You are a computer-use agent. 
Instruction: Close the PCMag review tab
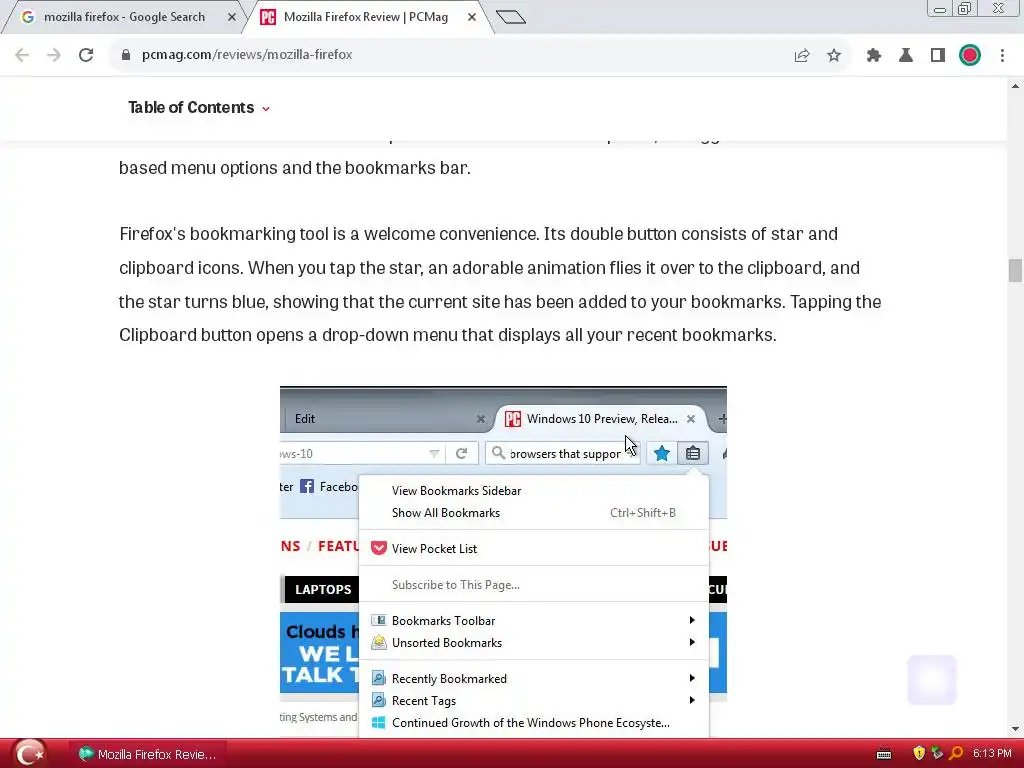pos(472,17)
